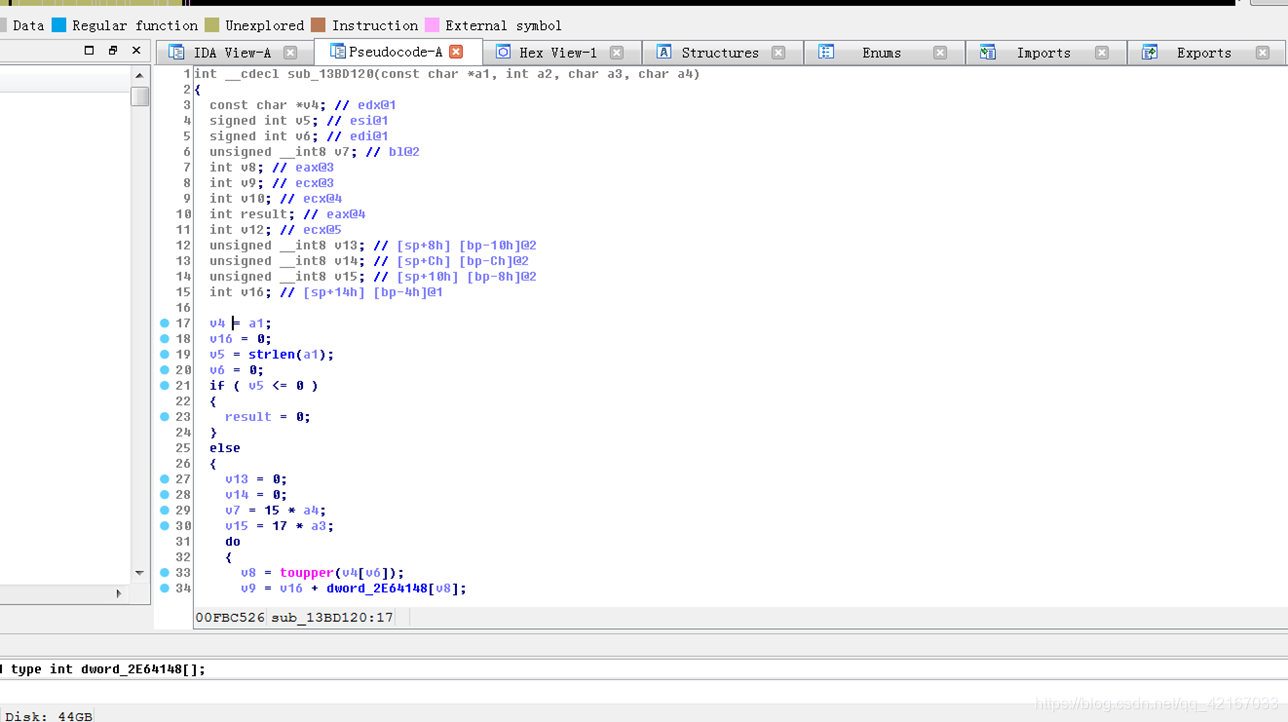The height and width of the screenshot is (722, 1288).
Task: Close the Pseudocode-A tab
Action: coord(456,52)
